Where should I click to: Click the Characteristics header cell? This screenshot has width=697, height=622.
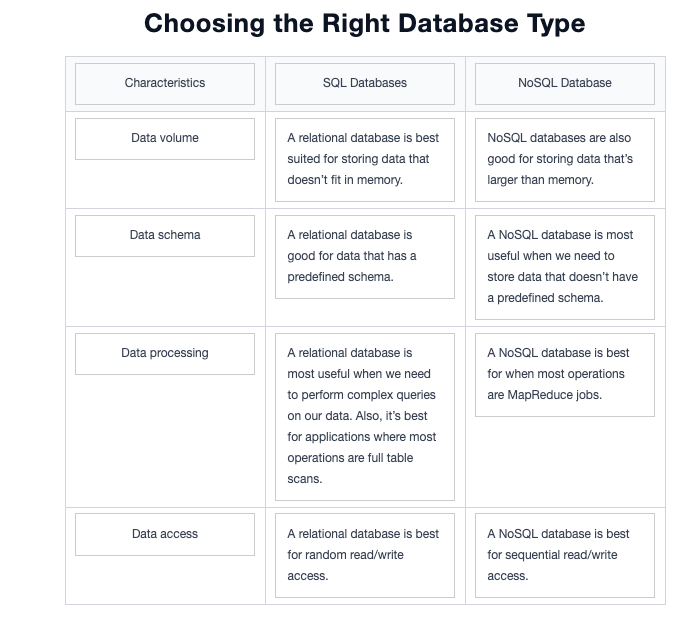(165, 84)
